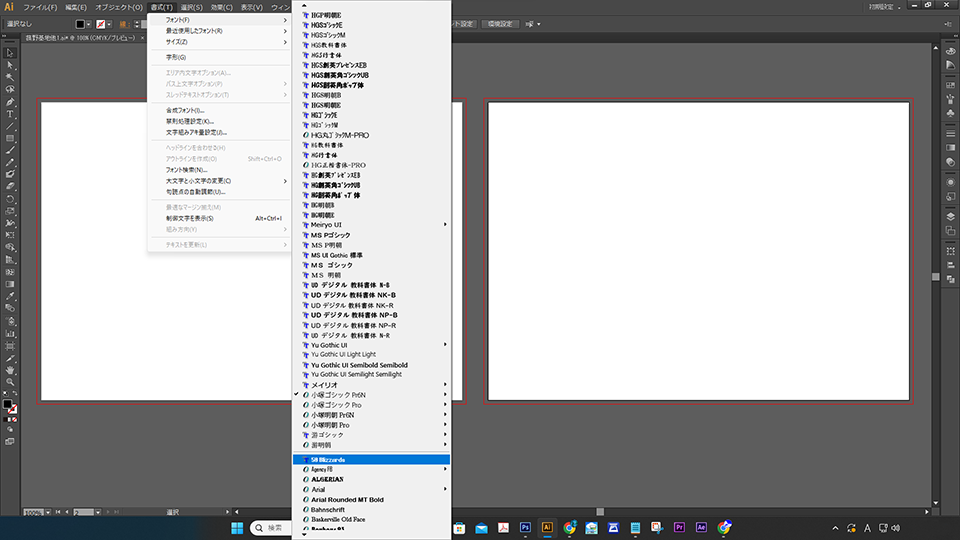Click the artboard number input field
This screenshot has height=540, width=960.
pos(84,513)
